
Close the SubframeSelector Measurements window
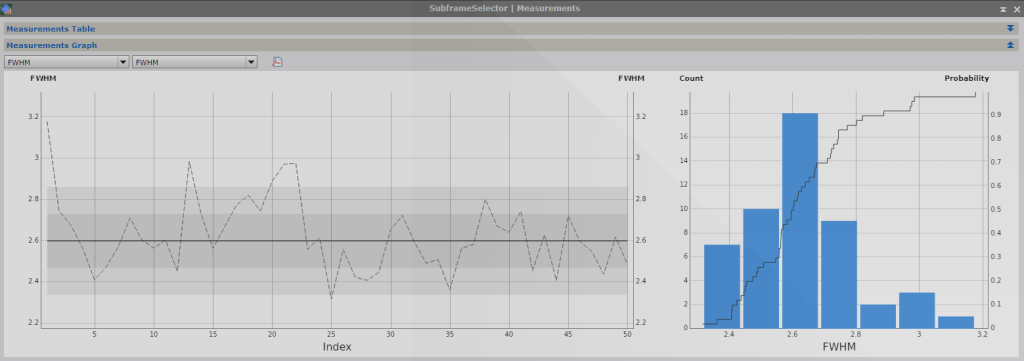pyautogui.click(x=1016, y=9)
